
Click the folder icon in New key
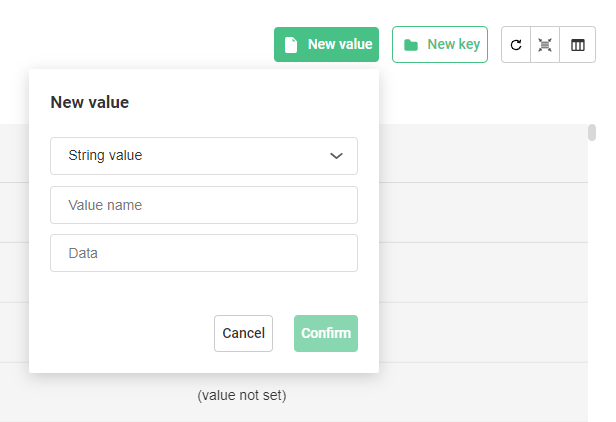pos(411,45)
